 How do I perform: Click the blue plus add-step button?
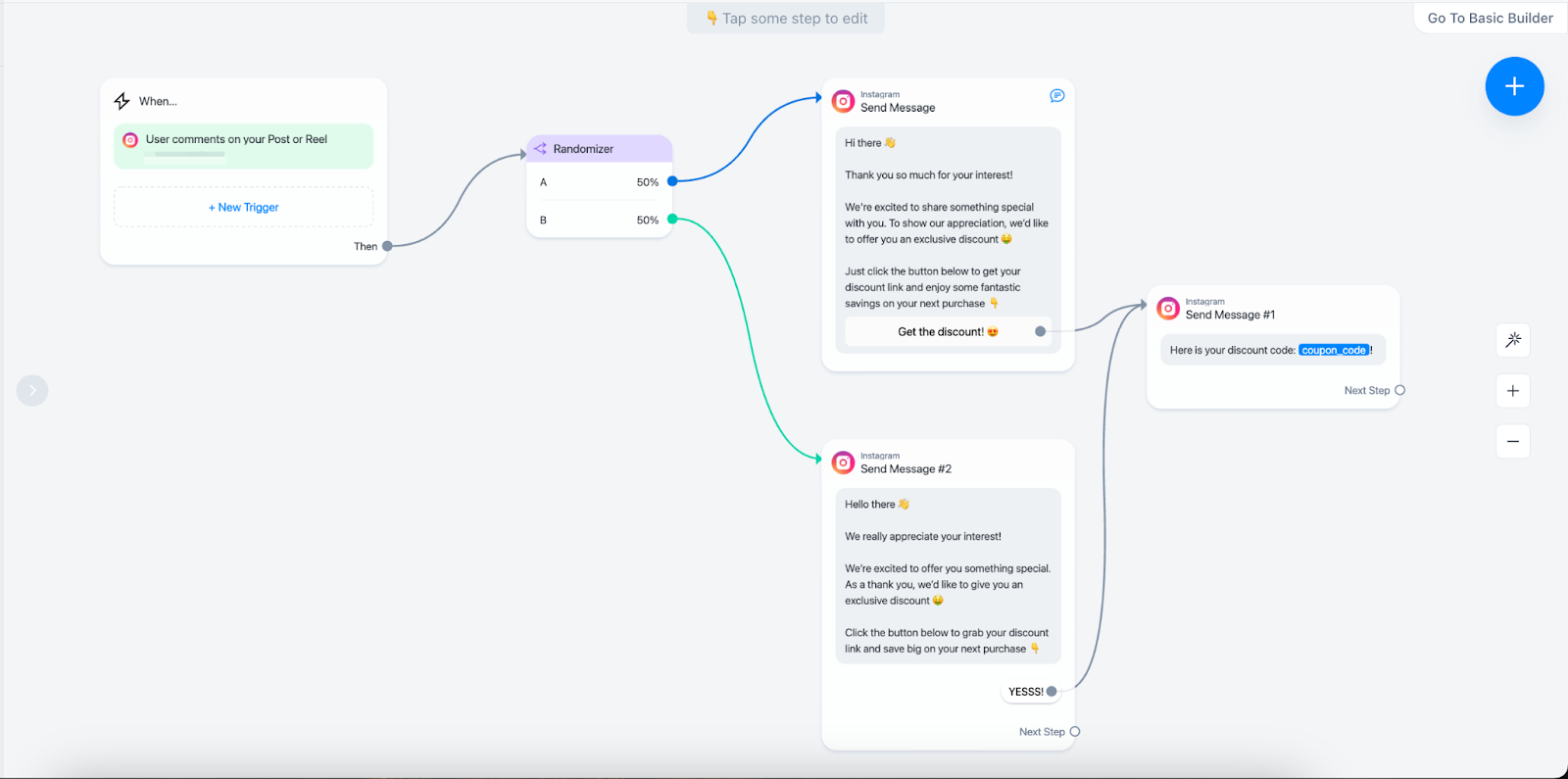(x=1514, y=86)
